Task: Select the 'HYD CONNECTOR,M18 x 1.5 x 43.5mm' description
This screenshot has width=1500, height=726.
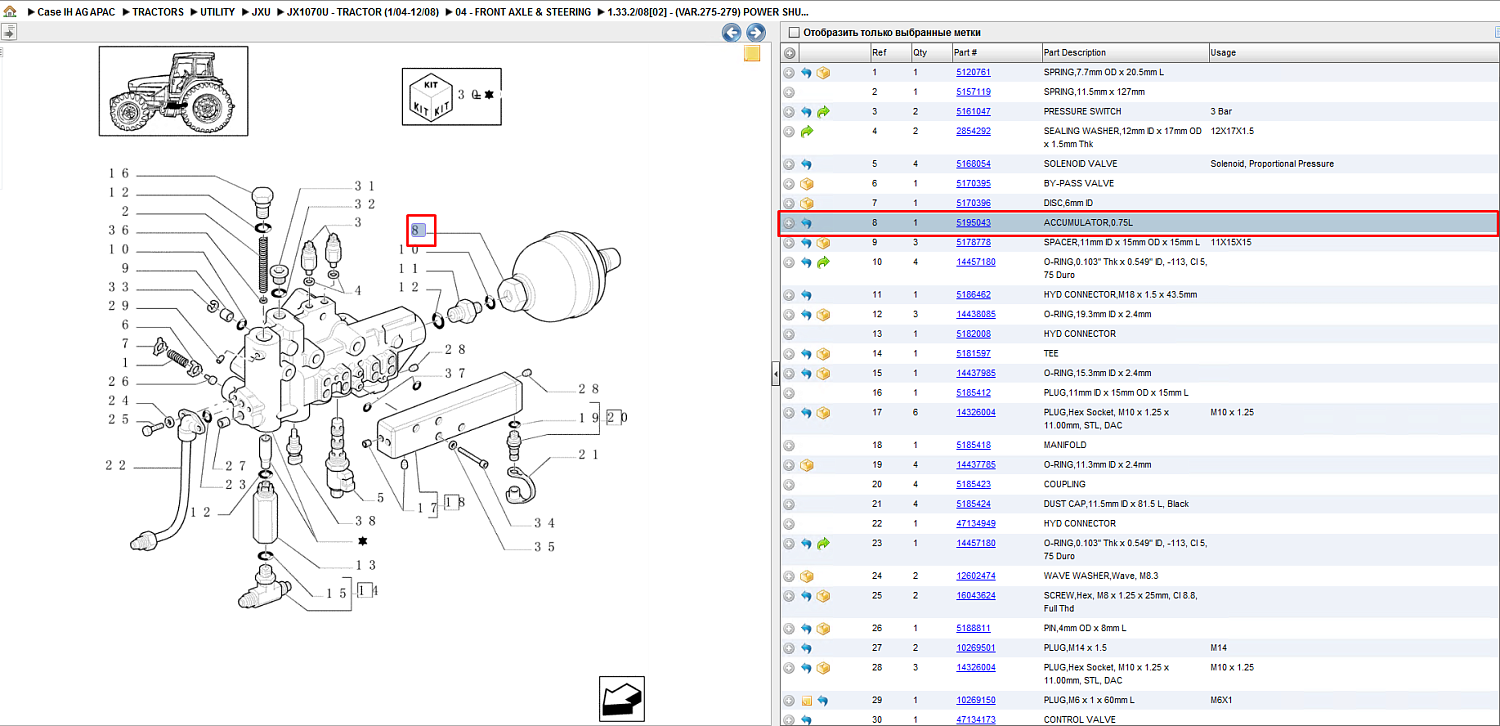Action: 1120,295
